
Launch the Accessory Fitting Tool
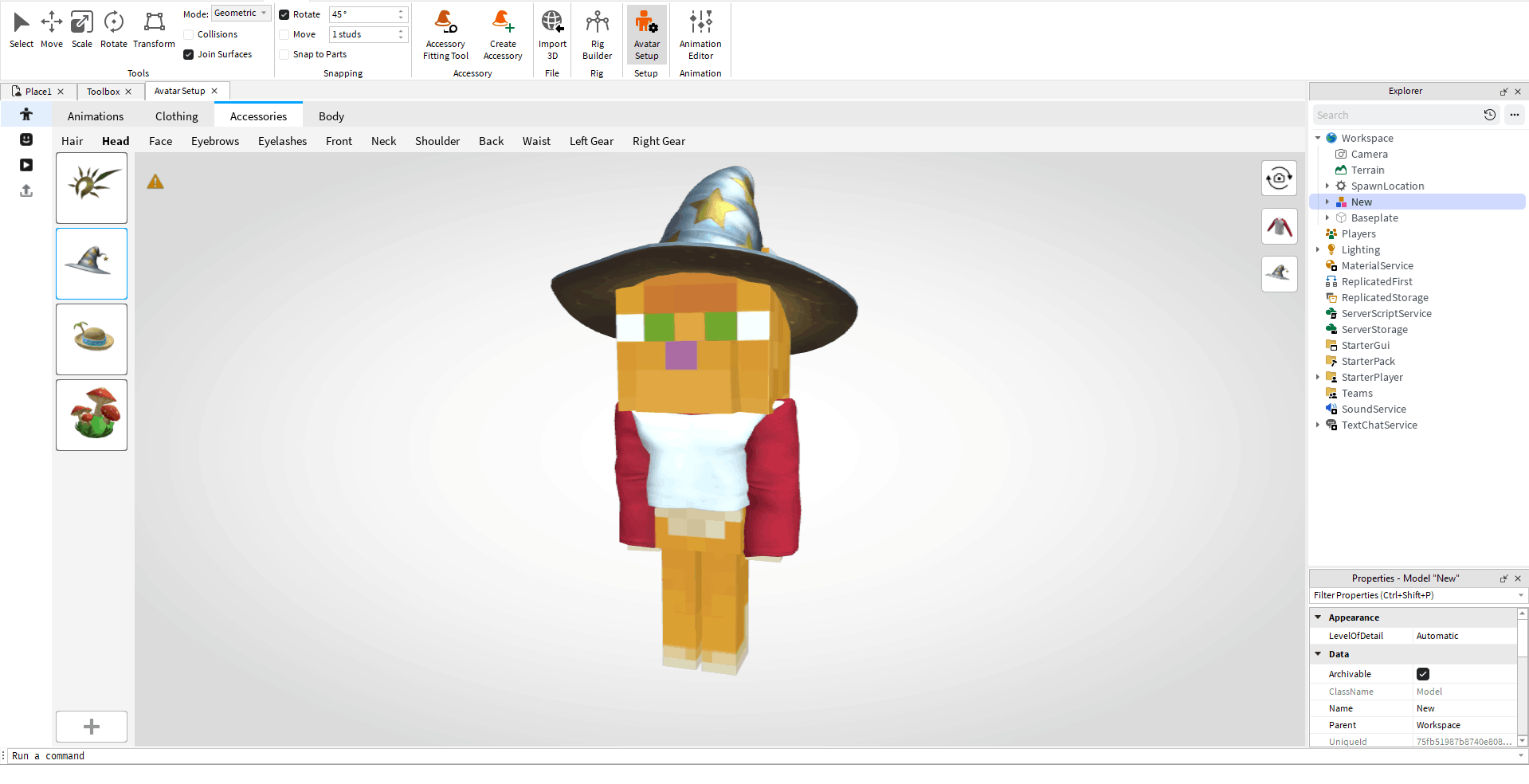[445, 36]
